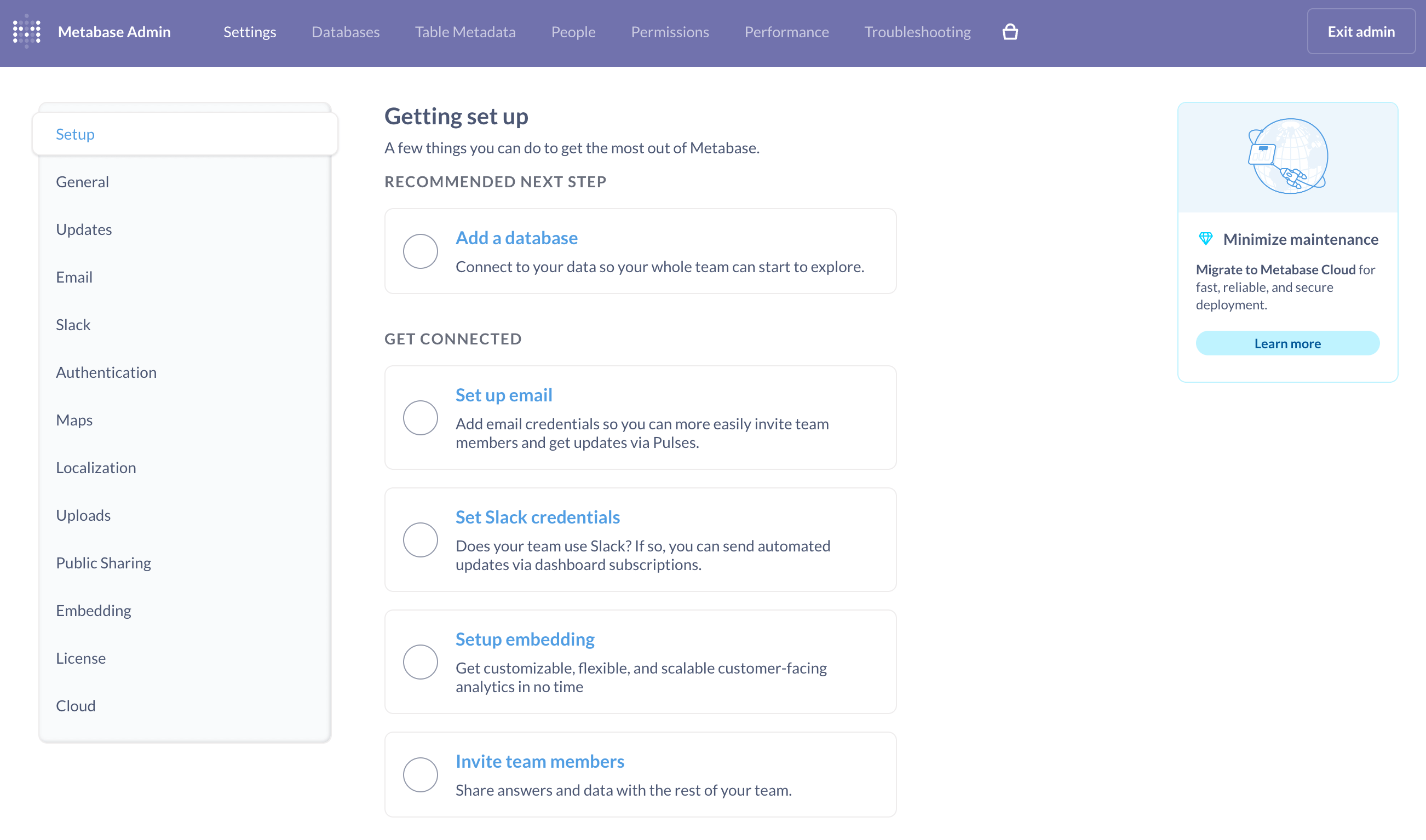Screen dimensions: 1426x840
Task: Go to the People tab
Action: (x=573, y=32)
